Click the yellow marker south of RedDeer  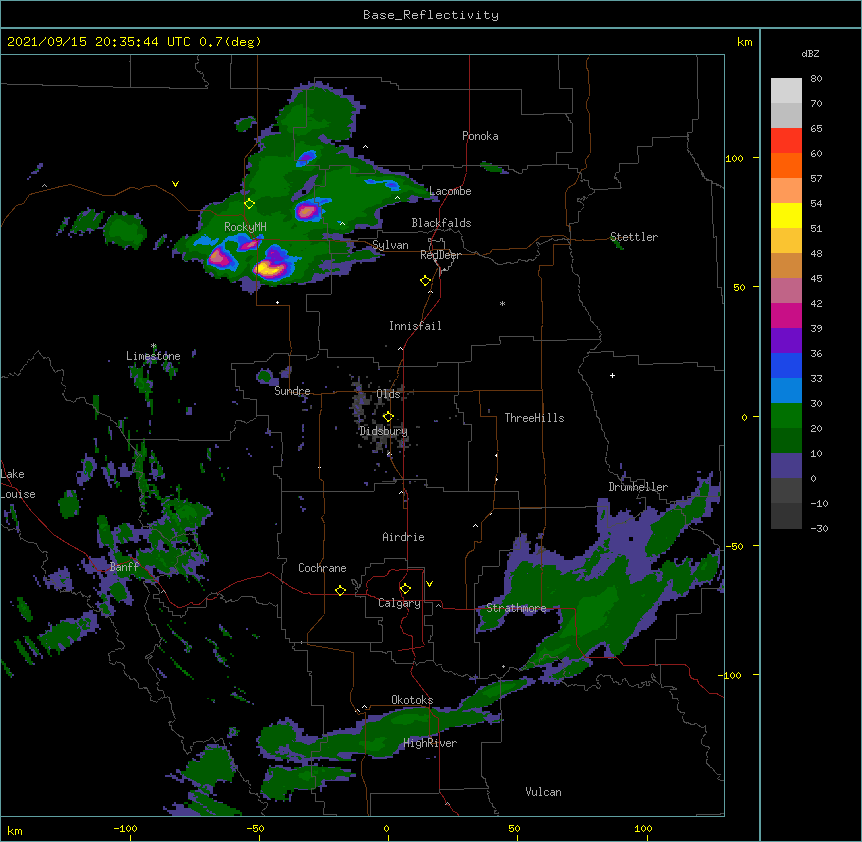426,281
